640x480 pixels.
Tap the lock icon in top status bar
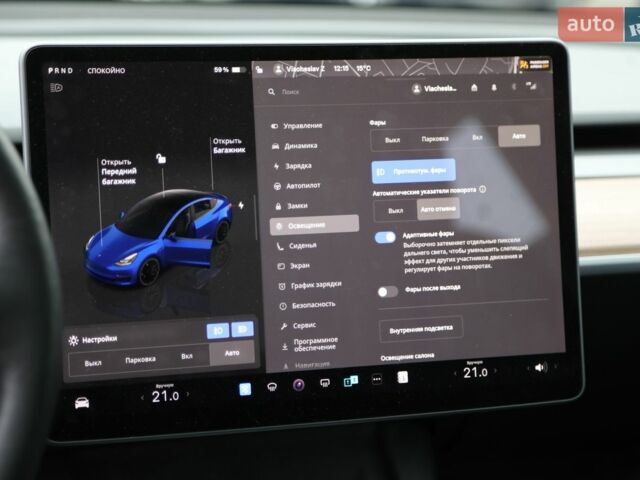(259, 70)
